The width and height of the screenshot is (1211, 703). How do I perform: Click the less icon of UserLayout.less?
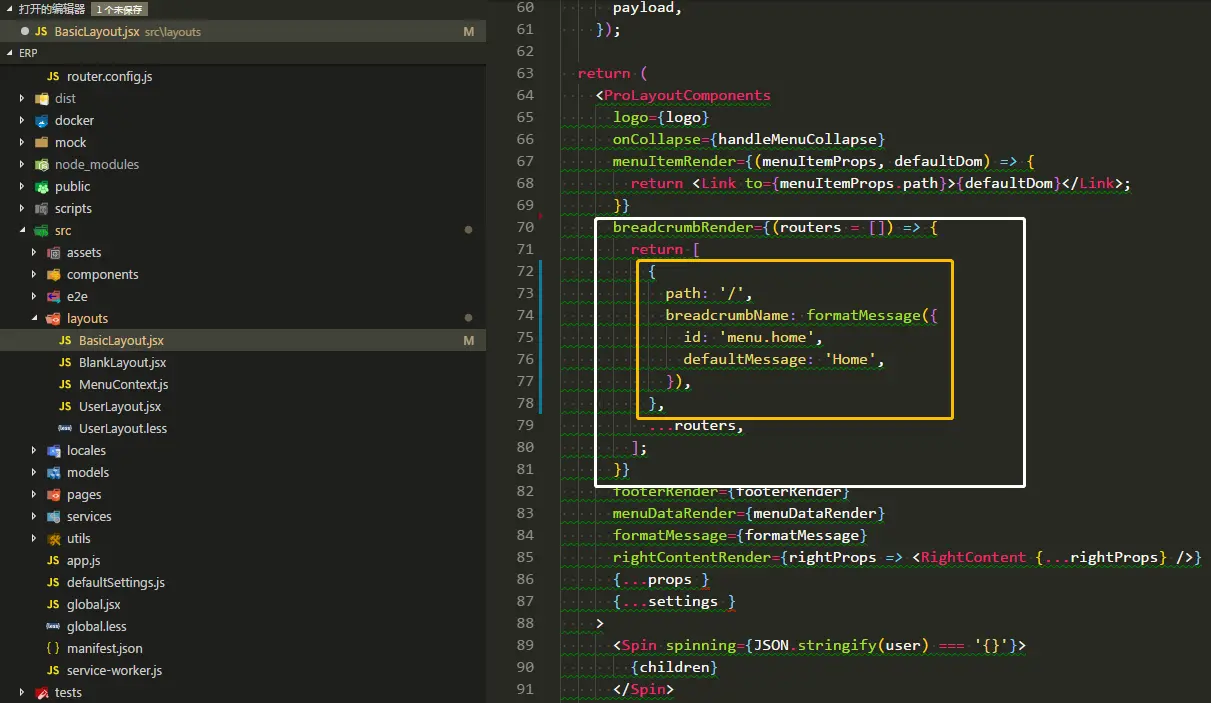(65, 428)
